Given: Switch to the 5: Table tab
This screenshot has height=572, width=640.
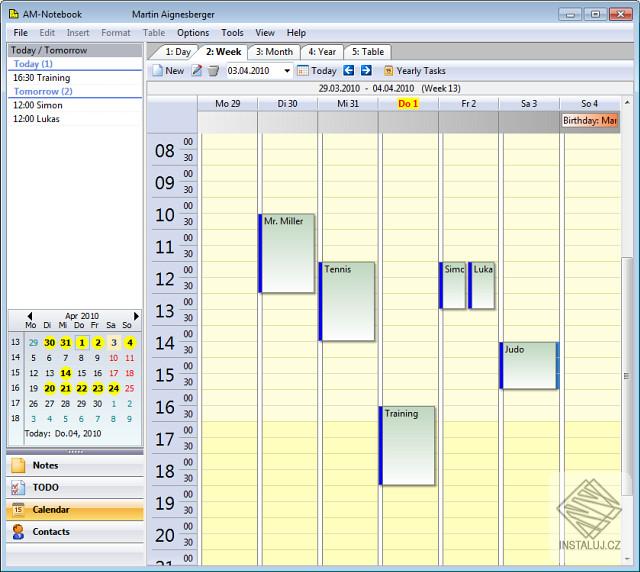Looking at the screenshot, I should coord(368,52).
